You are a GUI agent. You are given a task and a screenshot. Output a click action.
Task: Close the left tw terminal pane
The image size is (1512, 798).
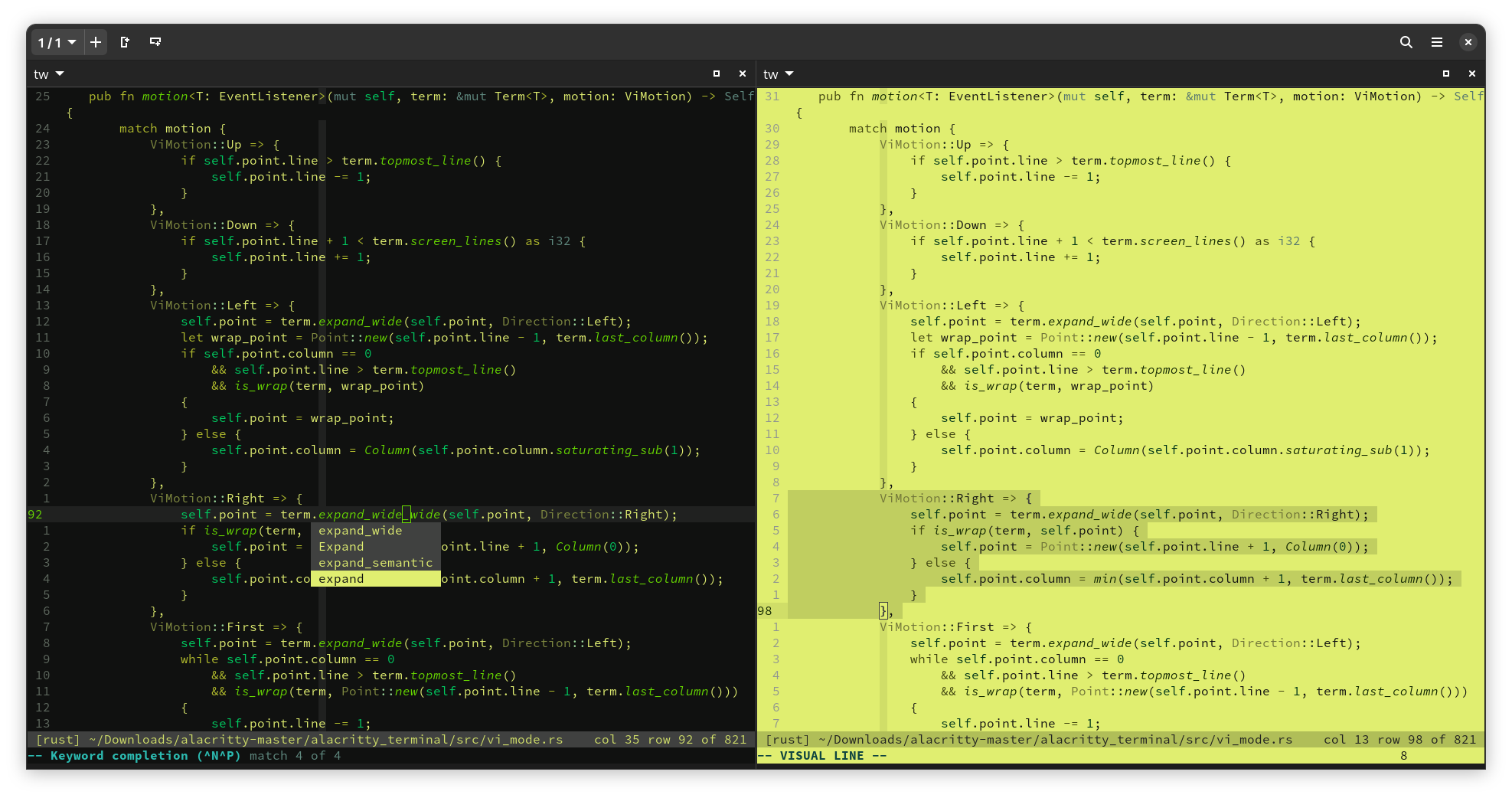tap(742, 73)
